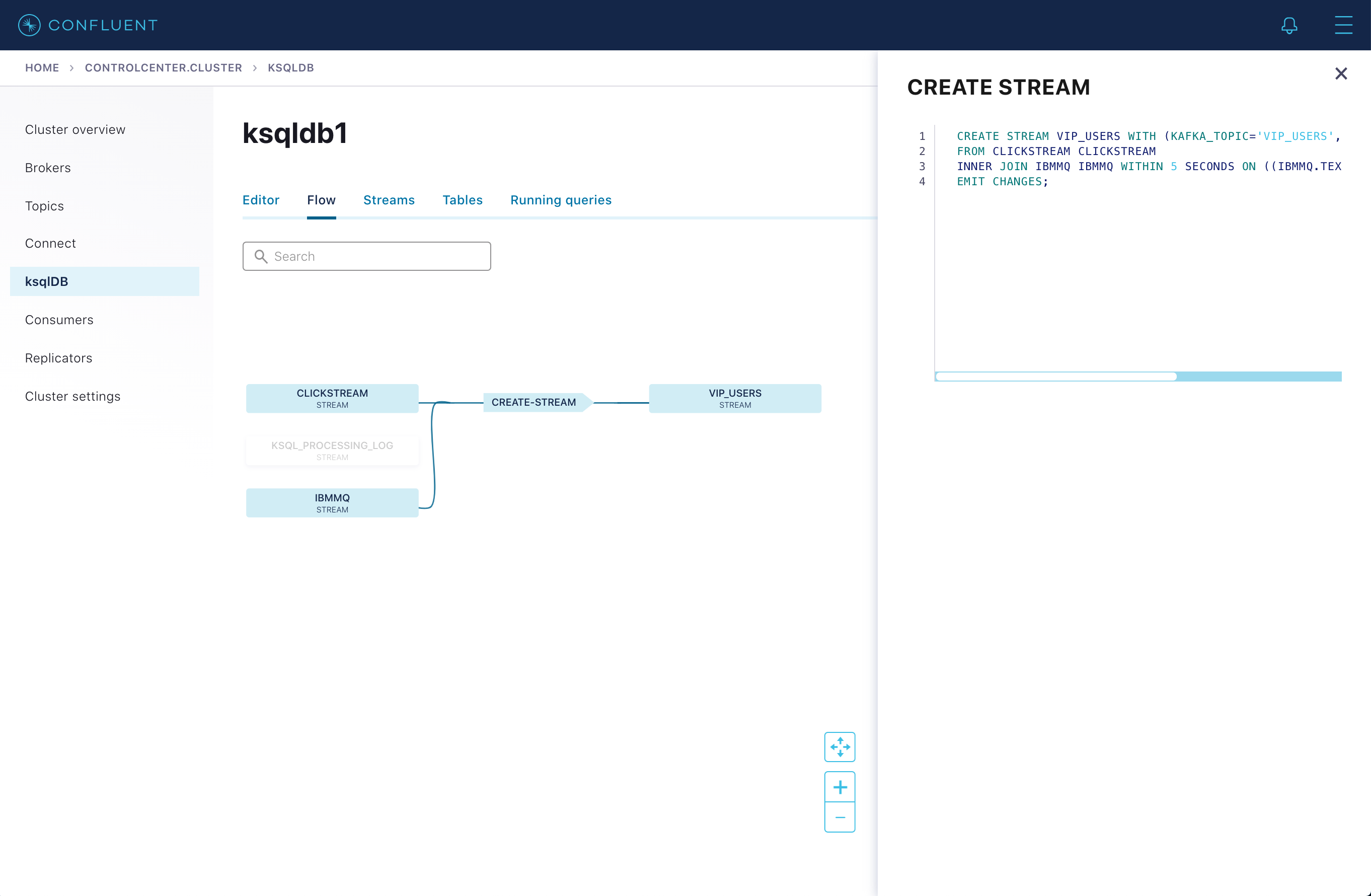Switch to the Editor tab
This screenshot has height=896, width=1371.
[261, 200]
